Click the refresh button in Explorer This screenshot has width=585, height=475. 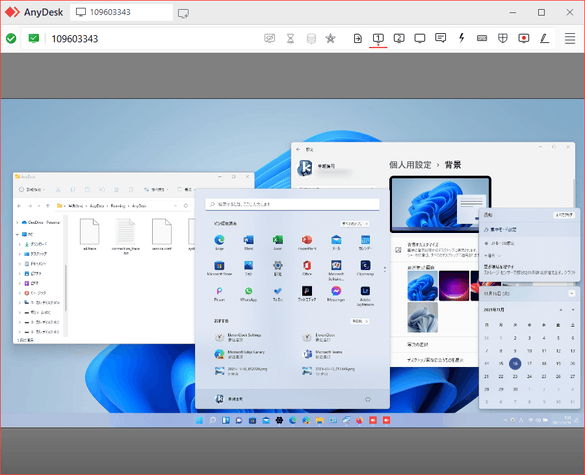click(186, 206)
